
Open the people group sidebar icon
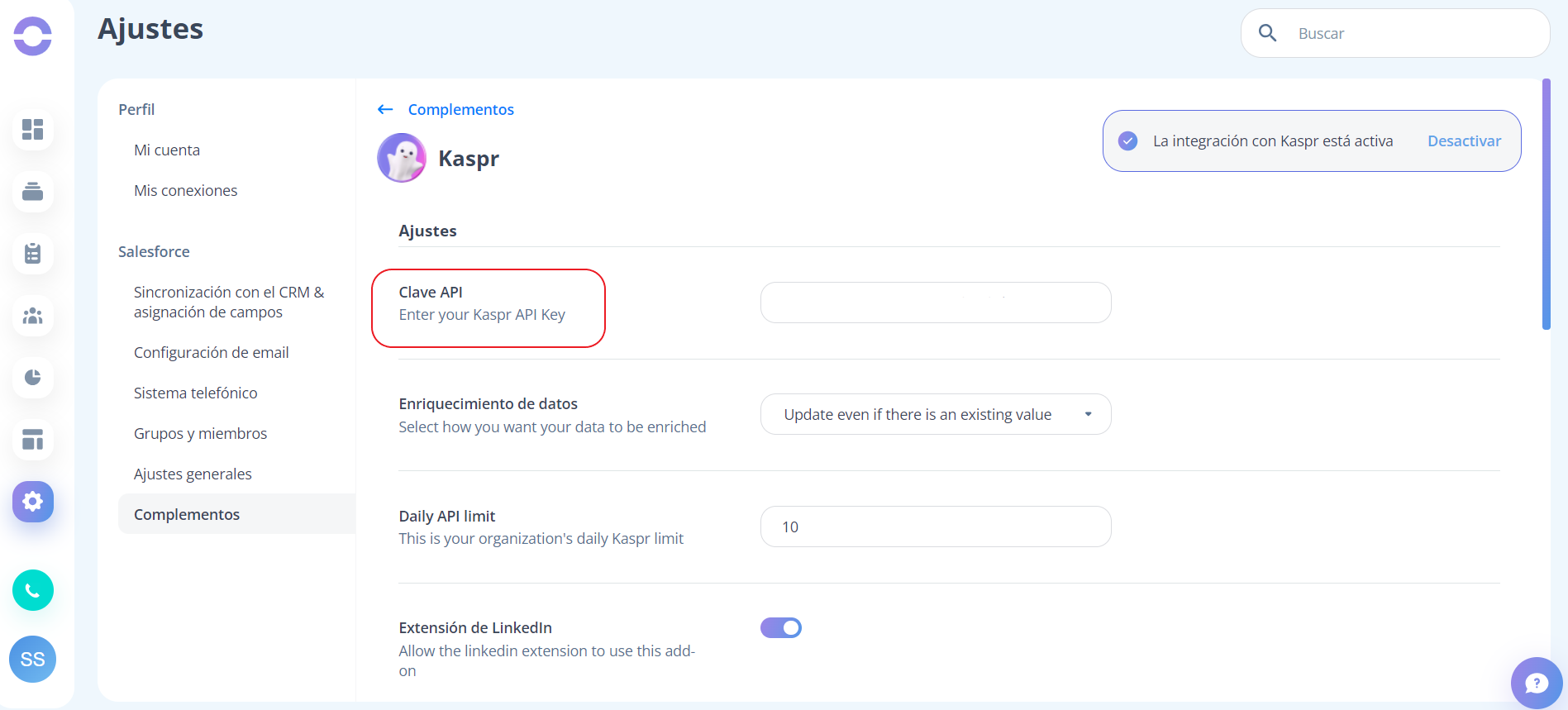[33, 316]
